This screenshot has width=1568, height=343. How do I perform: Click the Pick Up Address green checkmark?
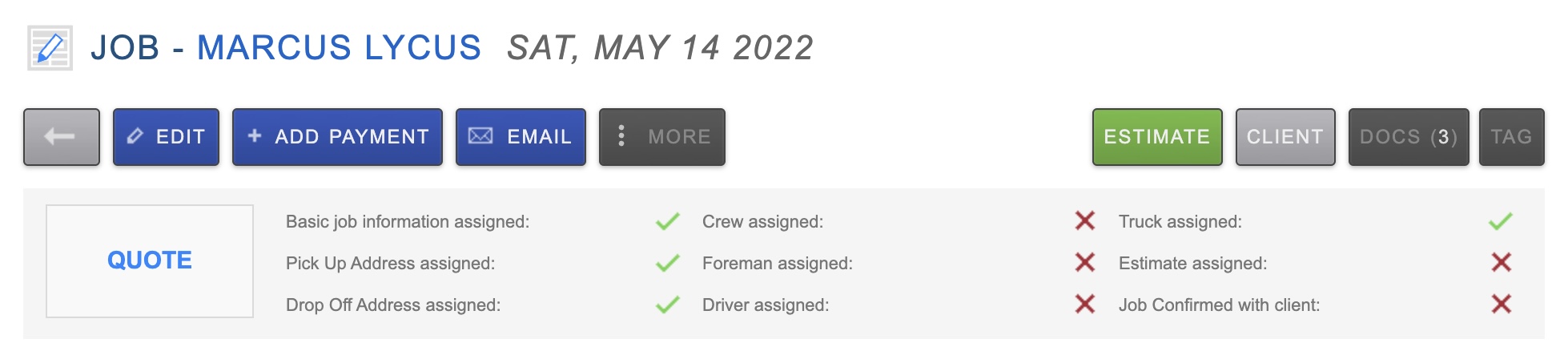pos(667,263)
